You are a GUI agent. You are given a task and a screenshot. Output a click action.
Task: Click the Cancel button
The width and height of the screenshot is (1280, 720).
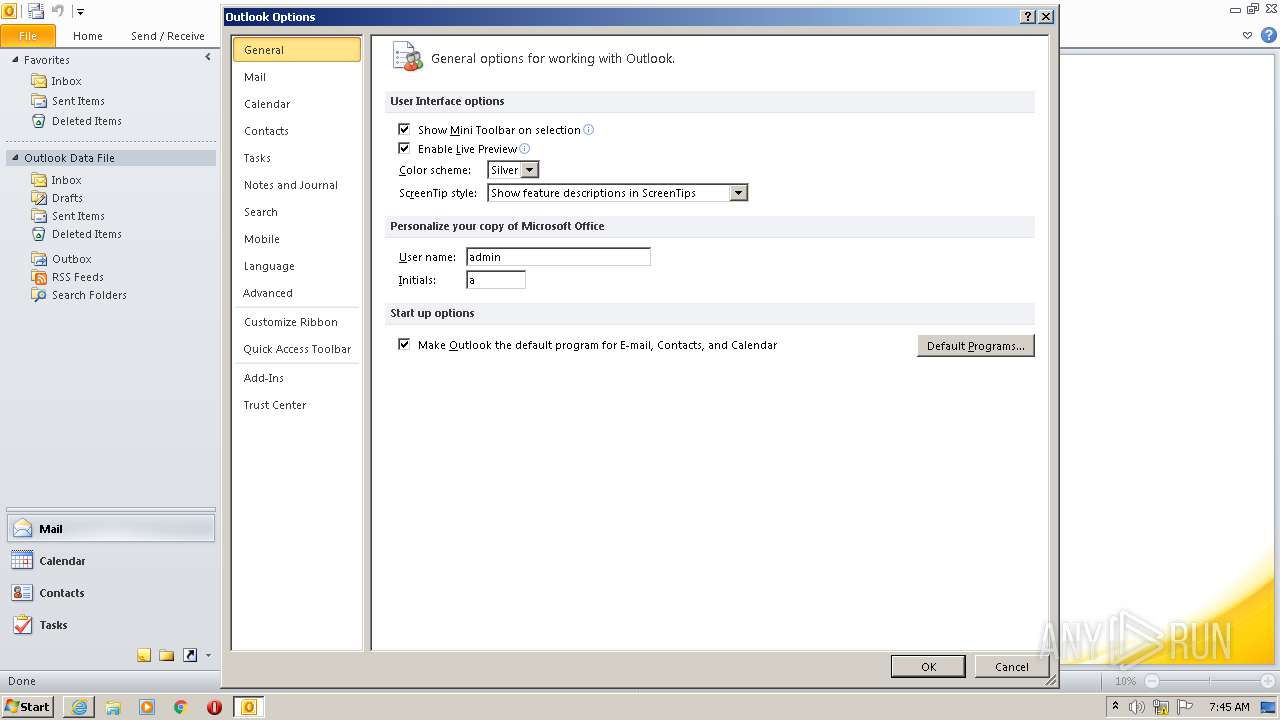click(1011, 667)
